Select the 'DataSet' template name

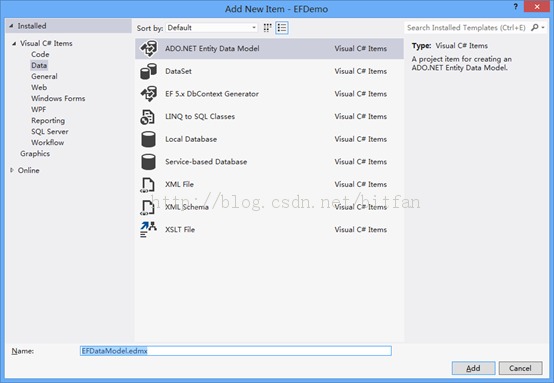[178, 71]
